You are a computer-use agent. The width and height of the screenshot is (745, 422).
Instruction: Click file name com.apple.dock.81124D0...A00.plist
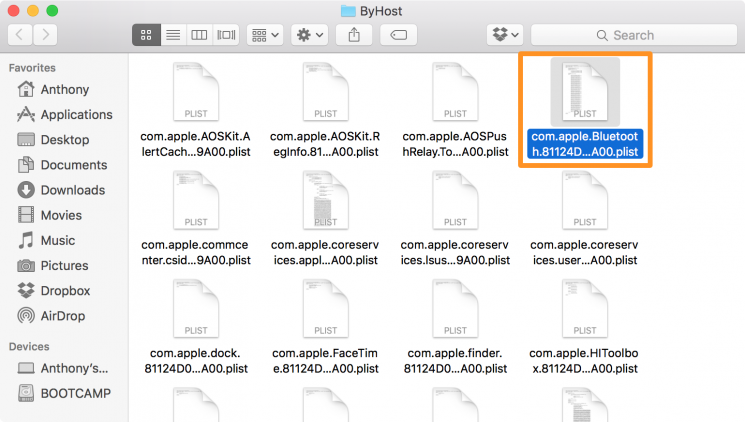pos(196,361)
